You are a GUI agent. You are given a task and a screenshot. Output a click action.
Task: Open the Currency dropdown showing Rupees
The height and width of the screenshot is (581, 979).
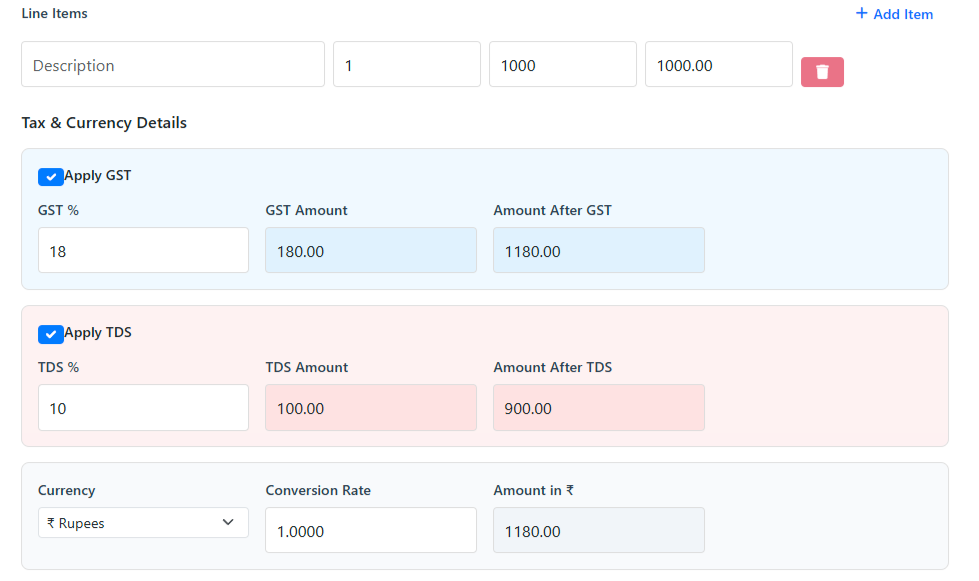(x=143, y=523)
